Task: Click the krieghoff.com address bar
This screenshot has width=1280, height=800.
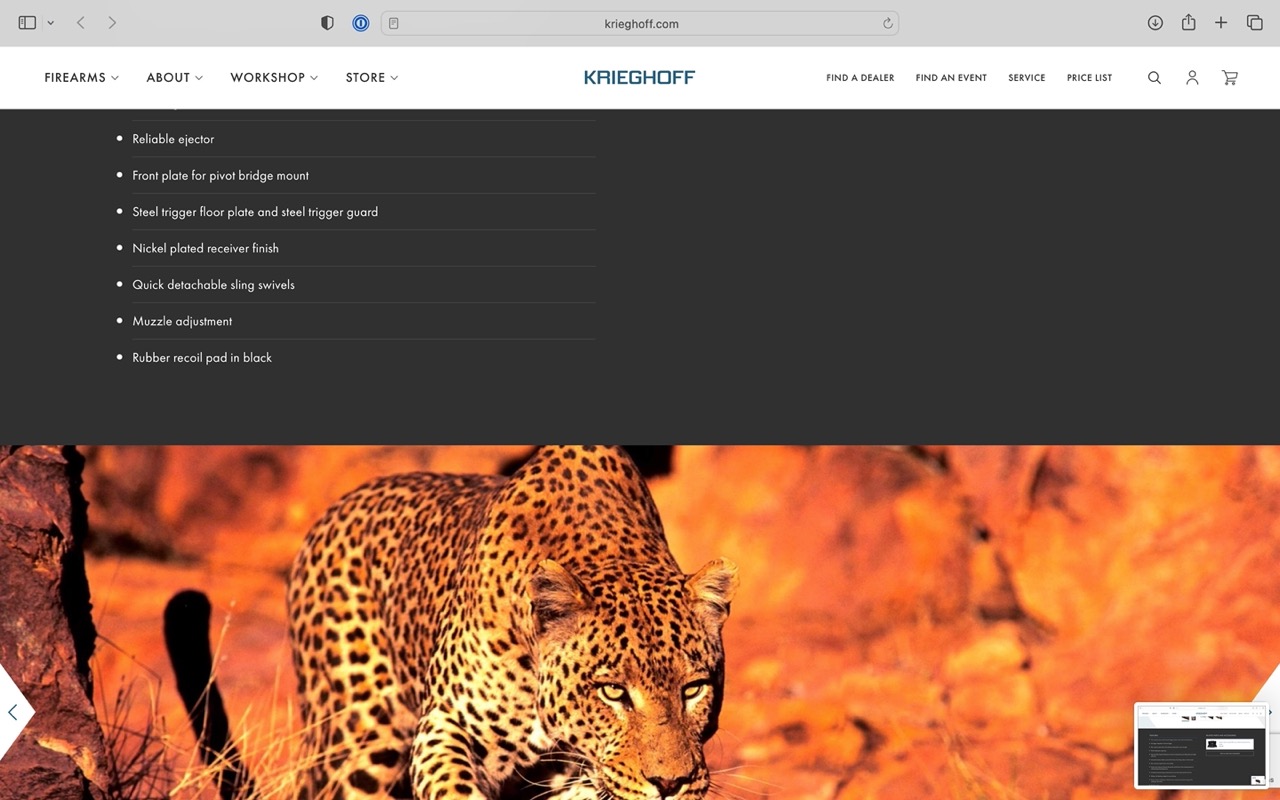Action: point(641,23)
